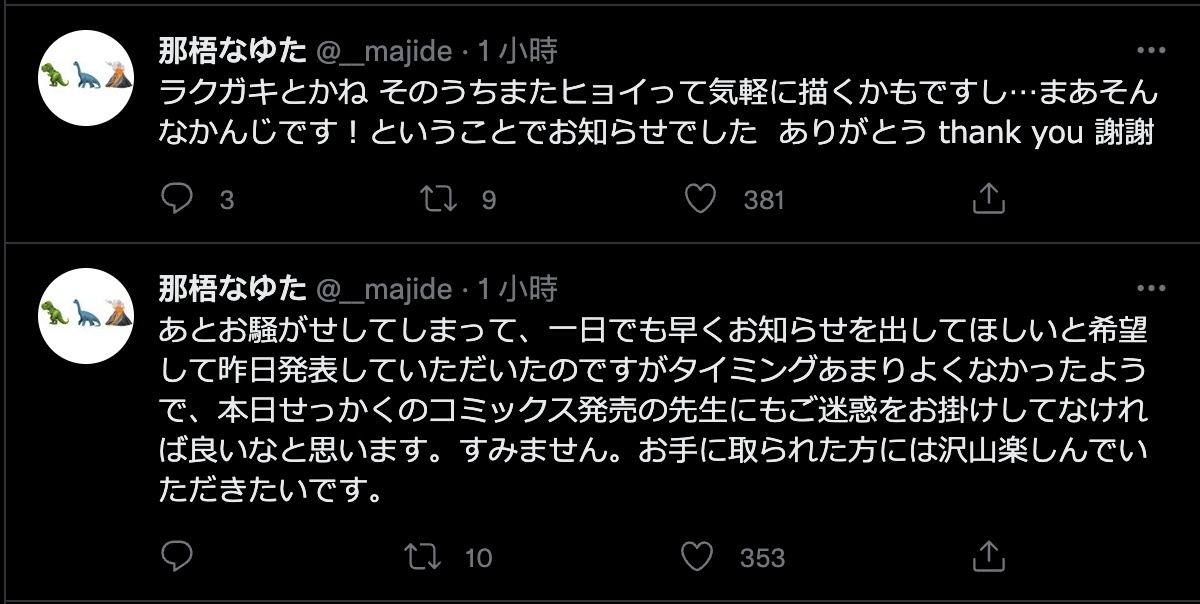The height and width of the screenshot is (604, 1200).
Task: Retweet the tweet with 10 retweets
Action: point(436,556)
